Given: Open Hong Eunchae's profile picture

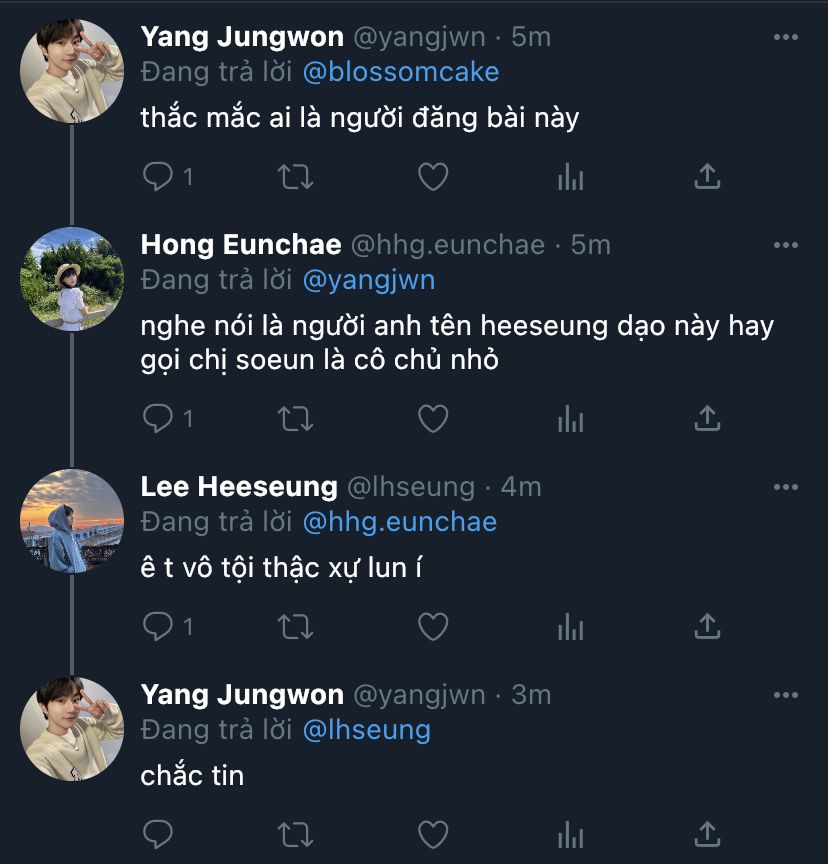Looking at the screenshot, I should click(72, 277).
